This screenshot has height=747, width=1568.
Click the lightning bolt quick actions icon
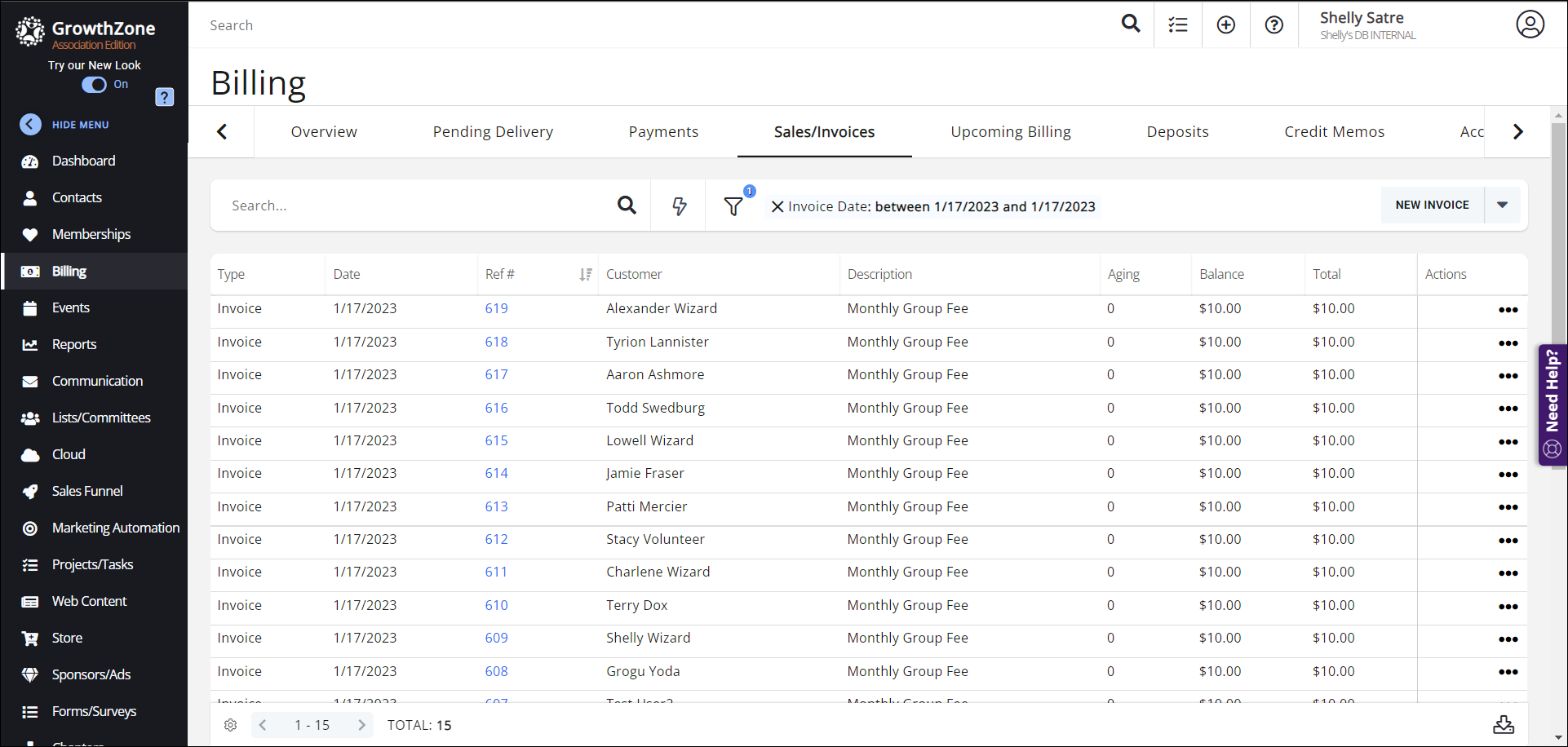pyautogui.click(x=679, y=206)
